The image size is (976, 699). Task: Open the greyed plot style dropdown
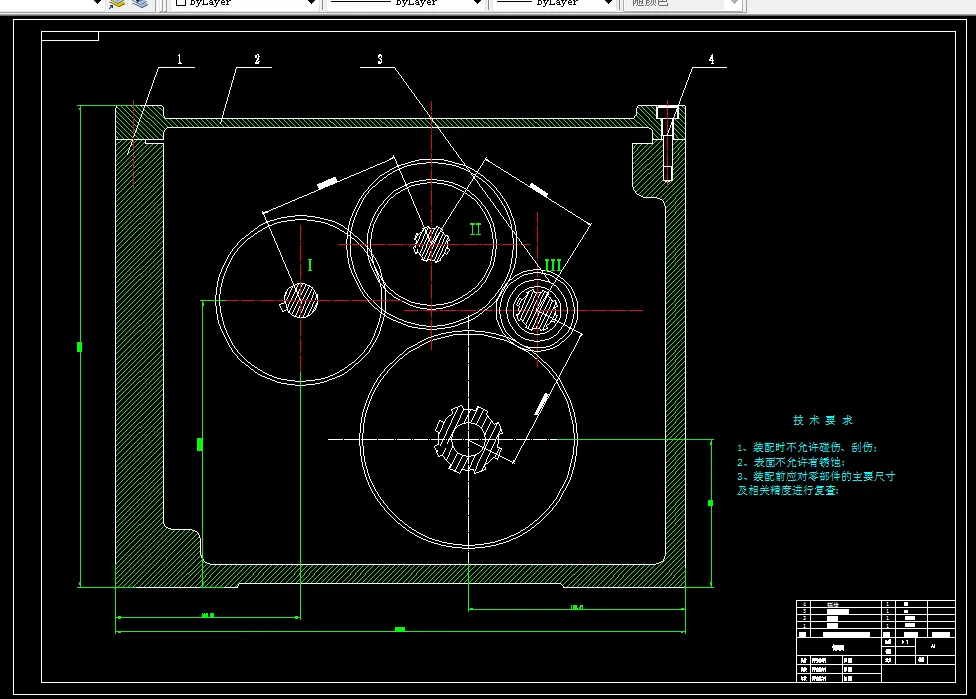click(x=683, y=4)
